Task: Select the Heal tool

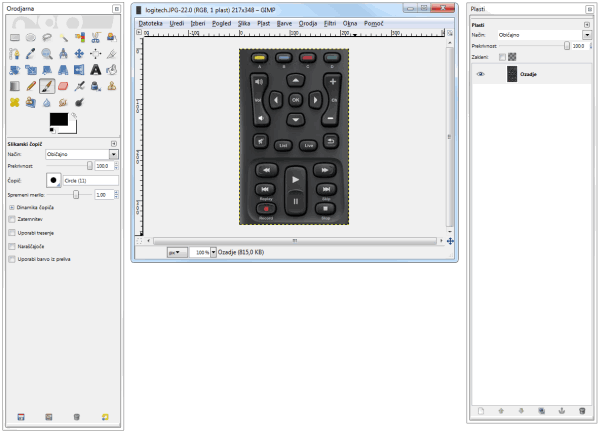Action: (x=15, y=103)
